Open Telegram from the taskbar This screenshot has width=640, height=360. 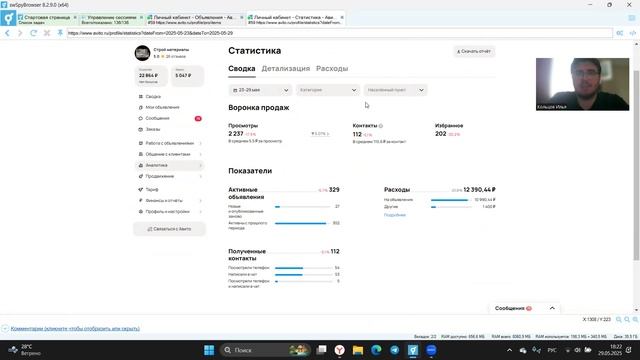click(x=395, y=350)
